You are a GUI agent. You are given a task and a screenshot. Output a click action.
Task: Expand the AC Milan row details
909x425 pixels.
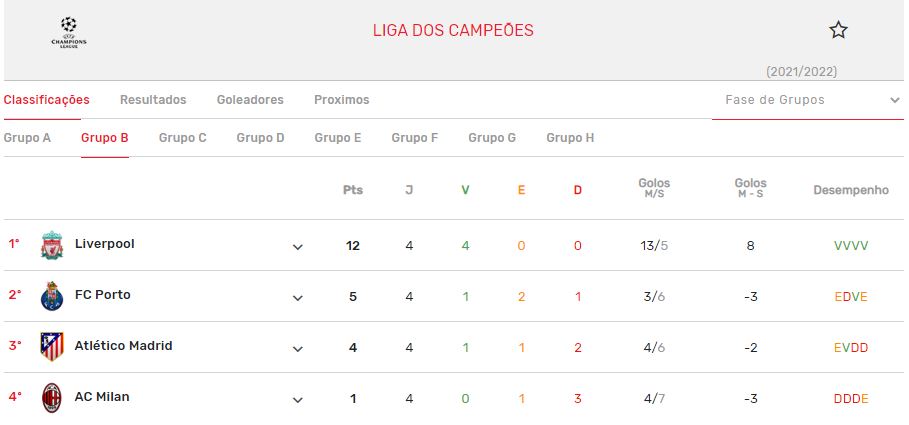tap(297, 400)
